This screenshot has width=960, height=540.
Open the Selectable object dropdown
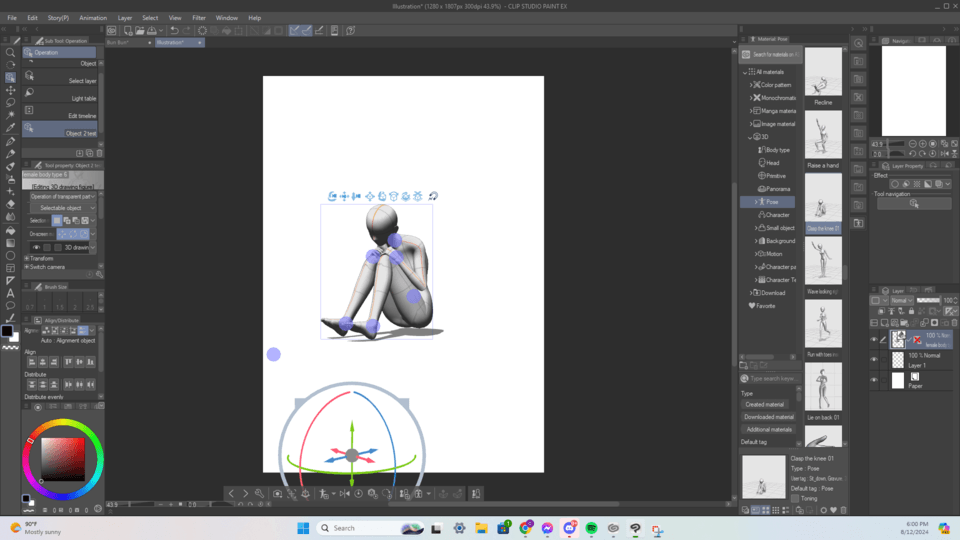pos(62,208)
